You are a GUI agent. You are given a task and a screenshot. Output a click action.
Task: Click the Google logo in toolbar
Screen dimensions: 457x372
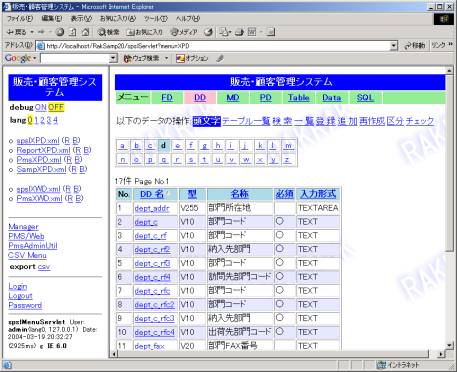point(18,58)
